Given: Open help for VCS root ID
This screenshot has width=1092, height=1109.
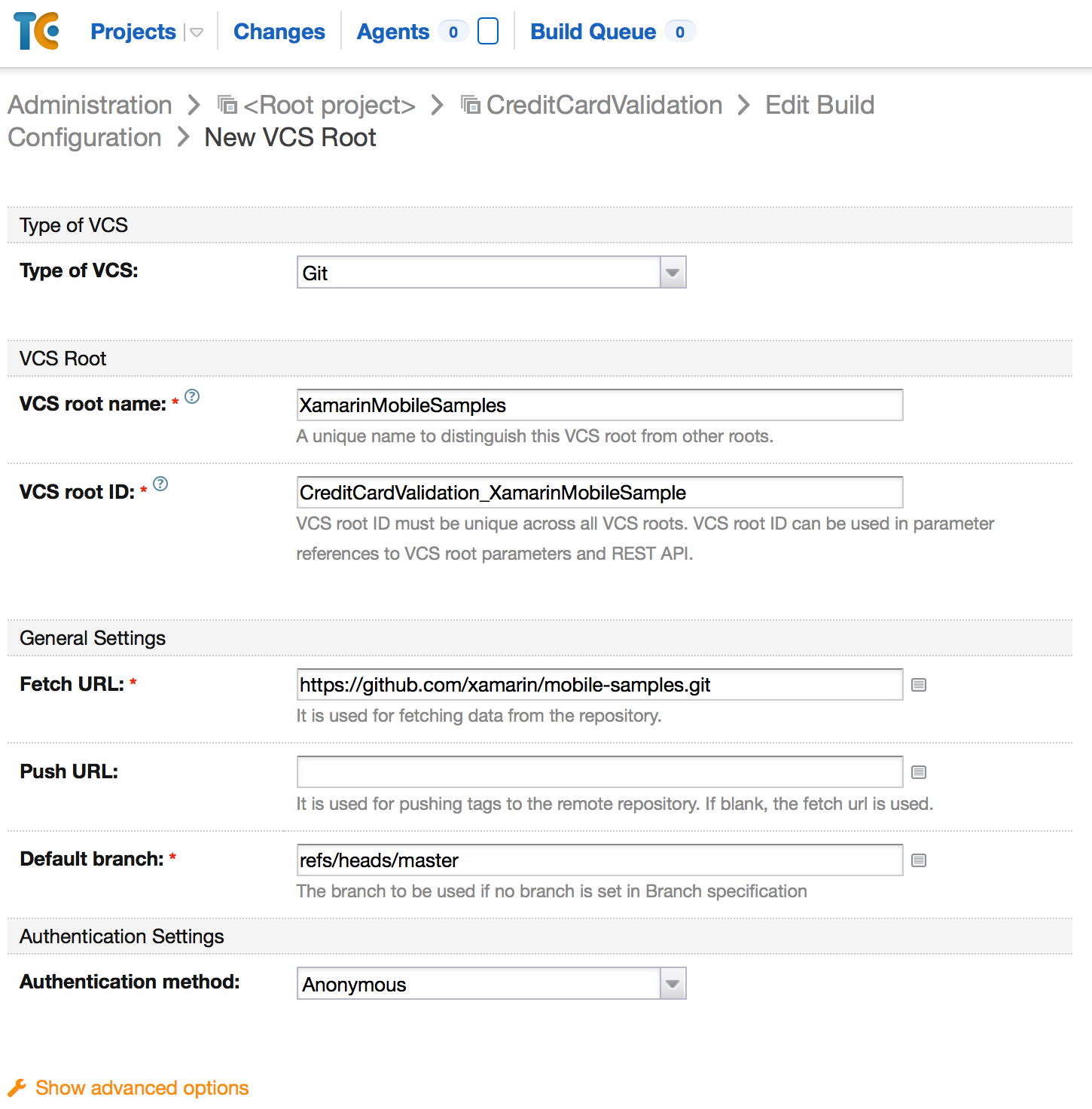Looking at the screenshot, I should pyautogui.click(x=161, y=485).
